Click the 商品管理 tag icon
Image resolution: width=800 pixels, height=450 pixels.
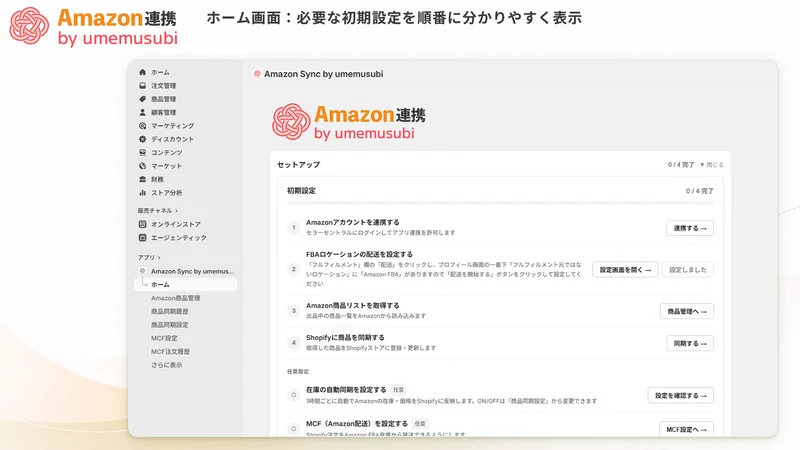(x=142, y=99)
